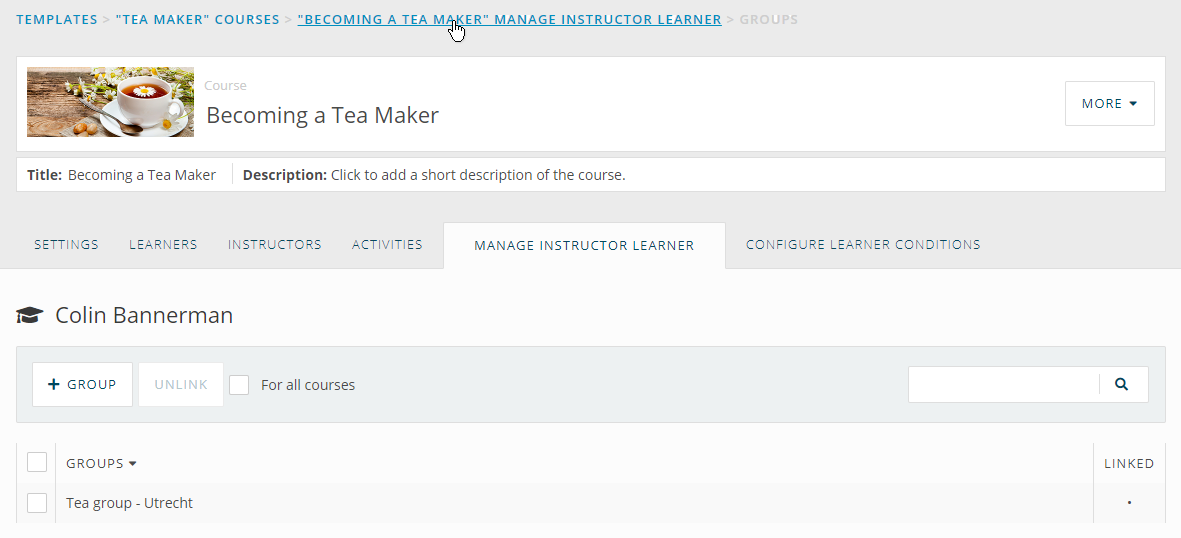Open the MORE dropdown menu
Screen dimensions: 1181x538
click(x=1109, y=103)
